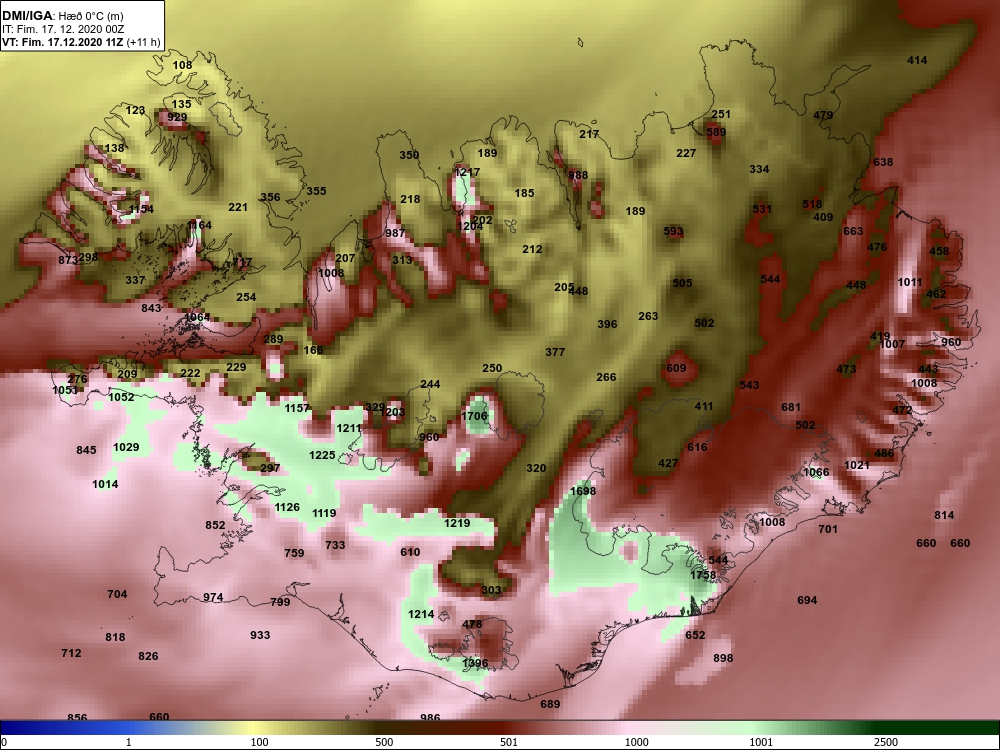Viewport: 1000px width, 750px height.
Task: Click the map value '1164'
Action: point(199,225)
